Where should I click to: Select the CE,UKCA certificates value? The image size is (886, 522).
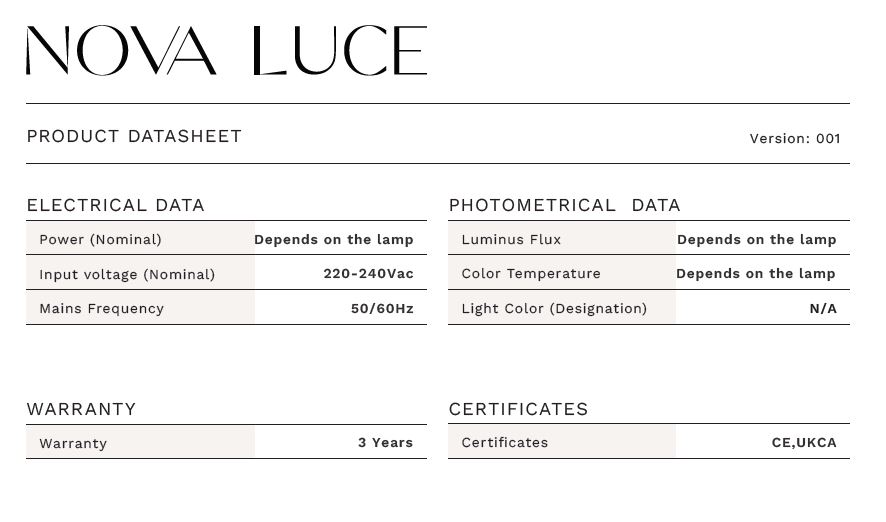[804, 443]
